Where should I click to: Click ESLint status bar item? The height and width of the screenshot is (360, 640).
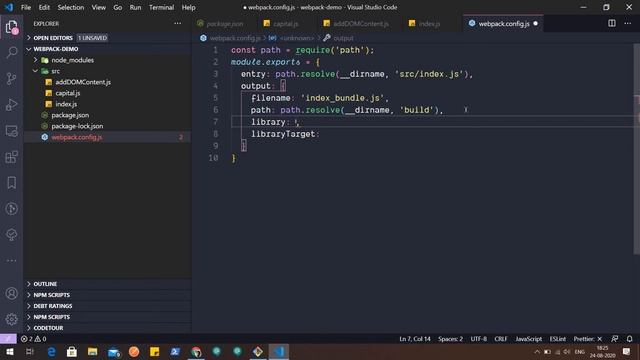tap(558, 339)
